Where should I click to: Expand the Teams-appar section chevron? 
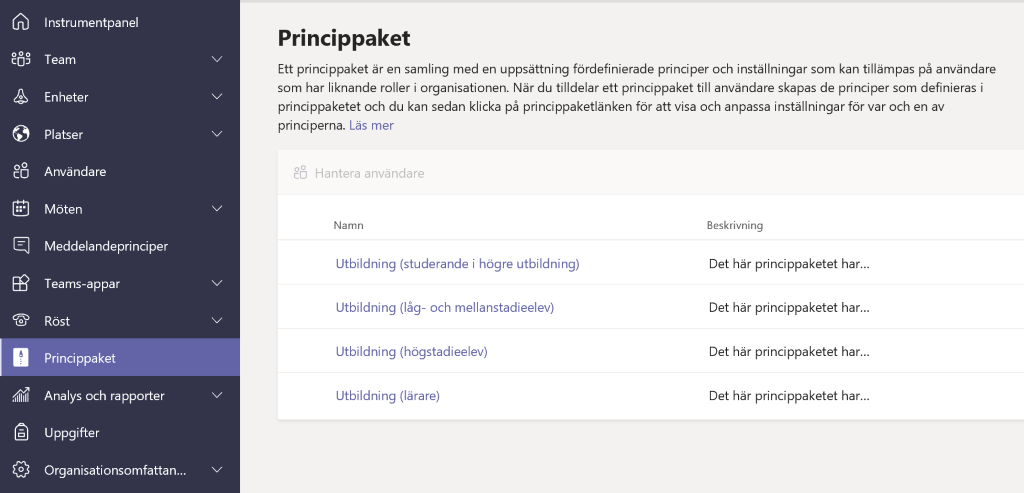pos(217,283)
